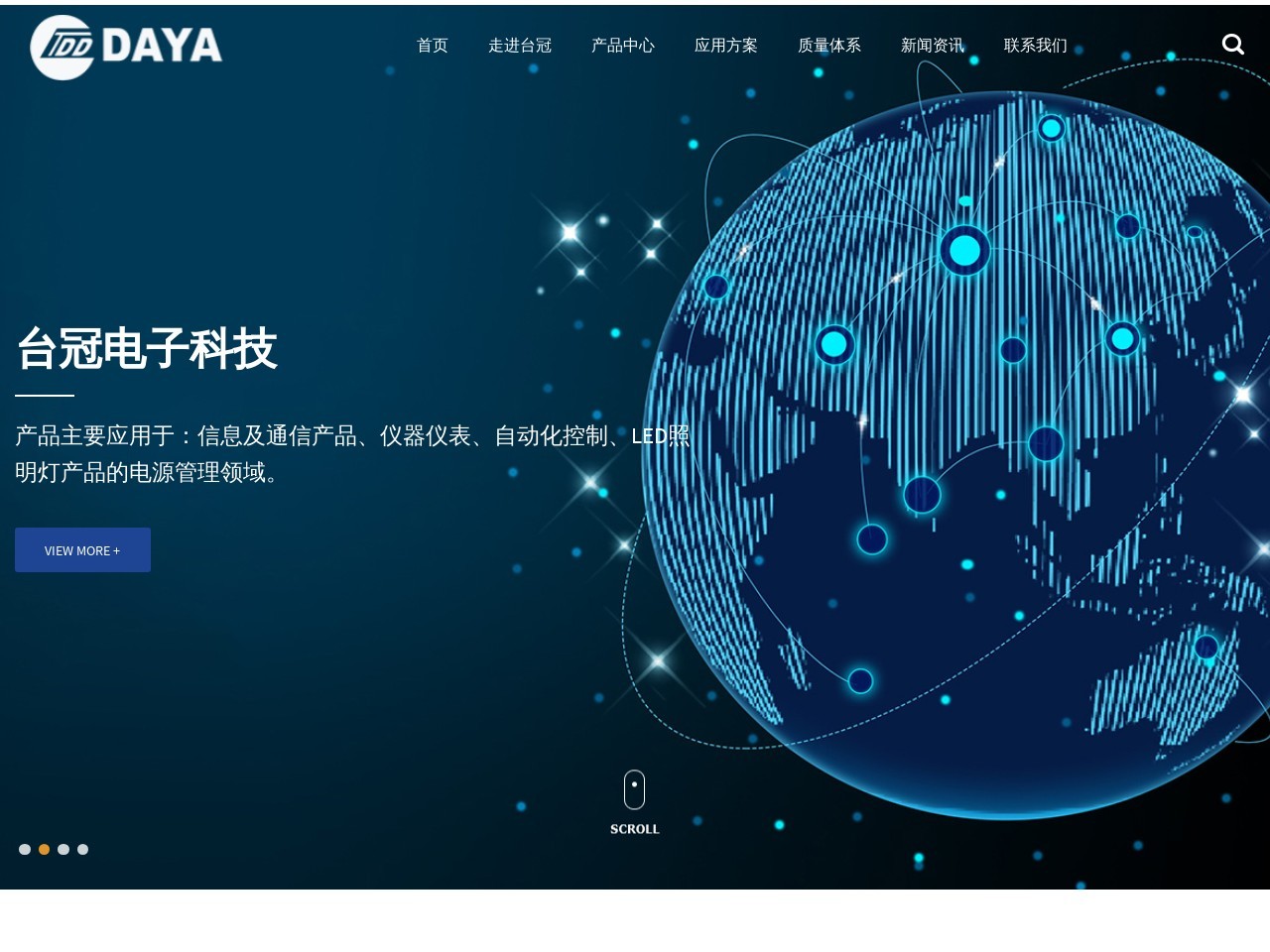This screenshot has height=952, width=1270.
Task: Open the 新闻资讯 news menu item
Action: click(x=932, y=45)
